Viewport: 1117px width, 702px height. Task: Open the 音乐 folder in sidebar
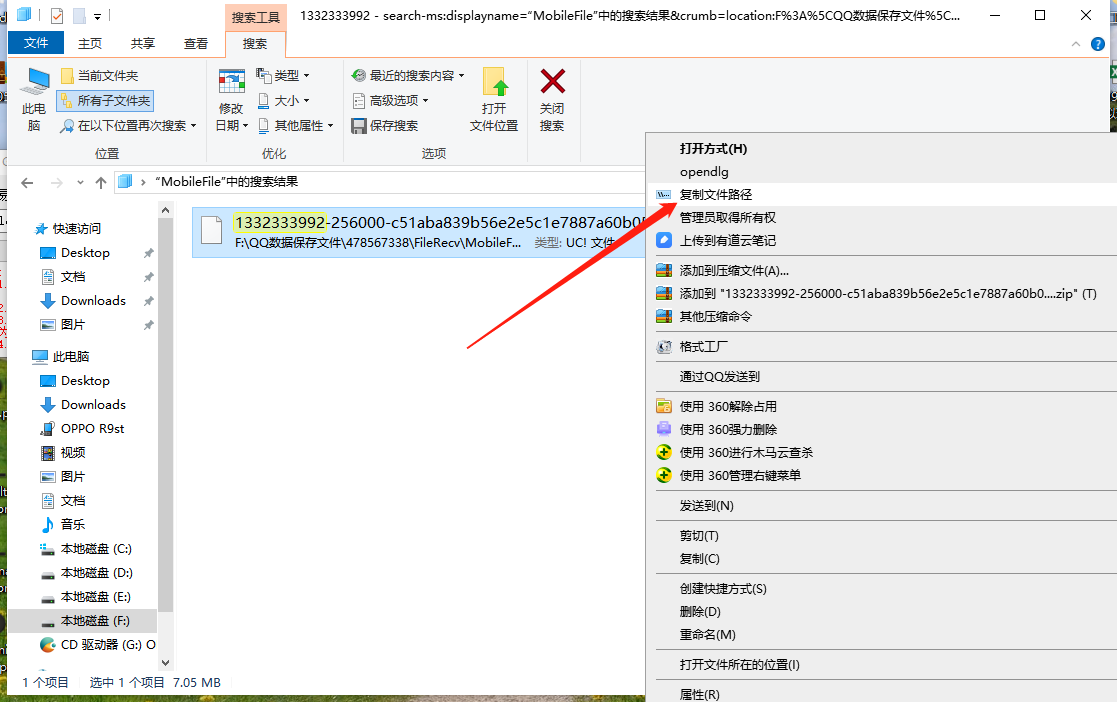coord(80,524)
